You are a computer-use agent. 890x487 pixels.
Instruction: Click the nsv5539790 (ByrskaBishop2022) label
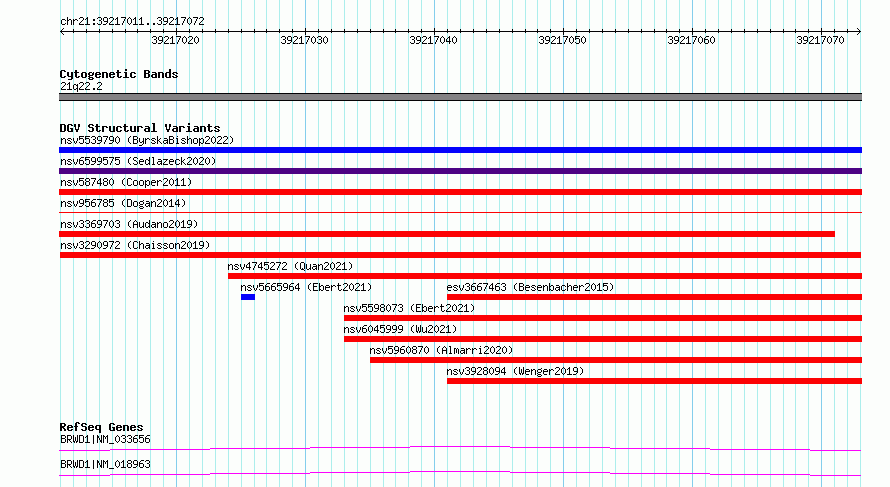point(147,140)
